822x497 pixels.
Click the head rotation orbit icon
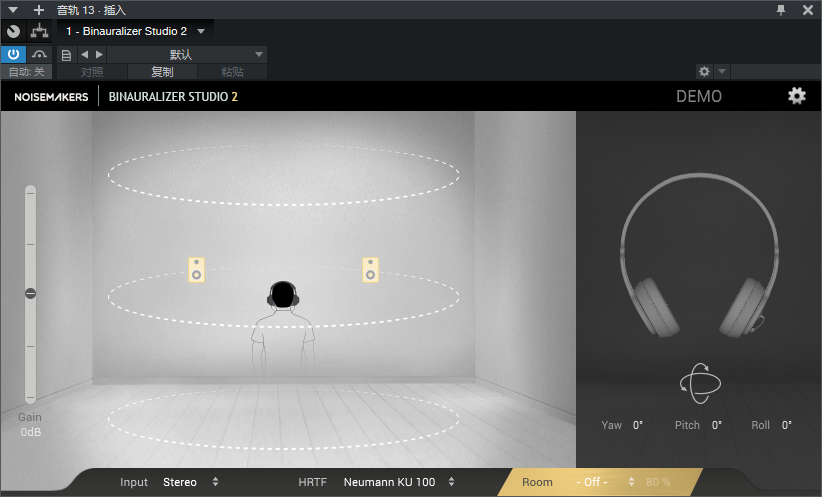pyautogui.click(x=700, y=383)
